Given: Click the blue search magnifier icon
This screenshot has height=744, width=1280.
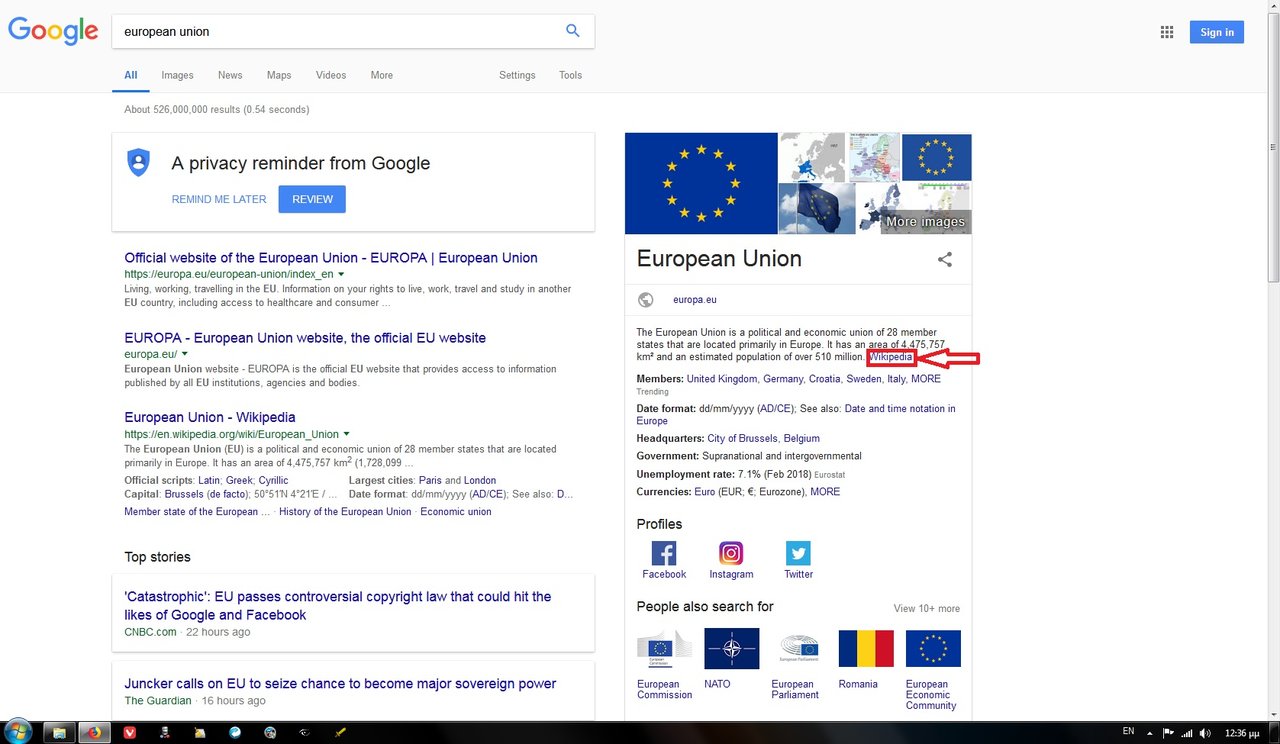Looking at the screenshot, I should point(572,31).
